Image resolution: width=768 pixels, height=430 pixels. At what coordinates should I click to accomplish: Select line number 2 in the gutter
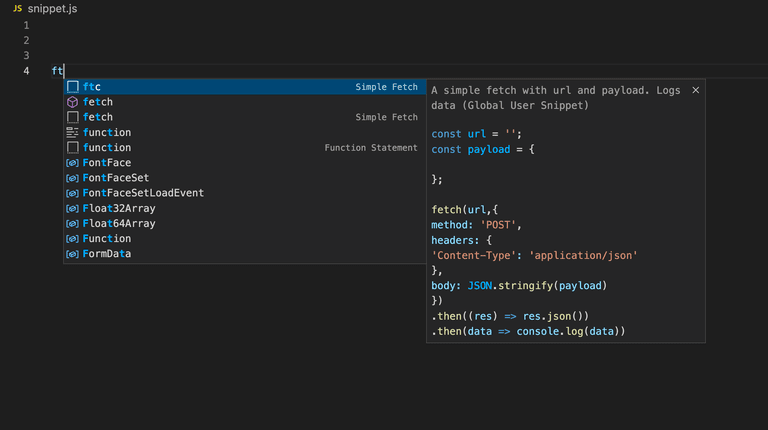[26, 40]
